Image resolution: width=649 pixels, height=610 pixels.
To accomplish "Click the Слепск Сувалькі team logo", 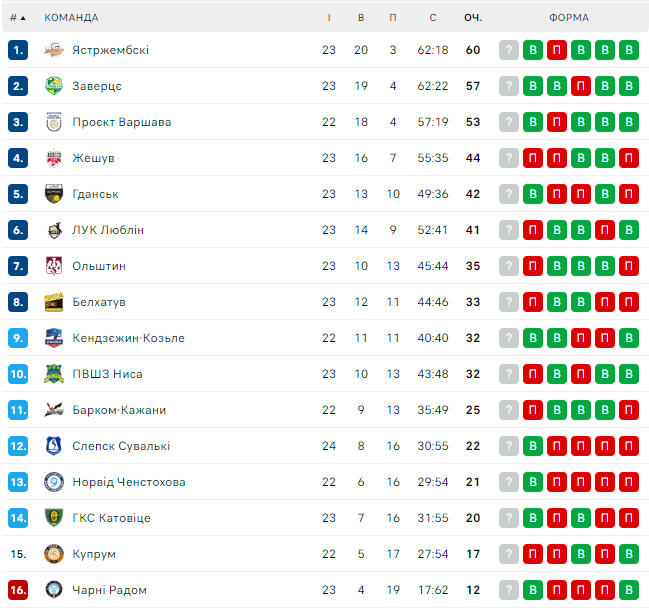I will (54, 446).
